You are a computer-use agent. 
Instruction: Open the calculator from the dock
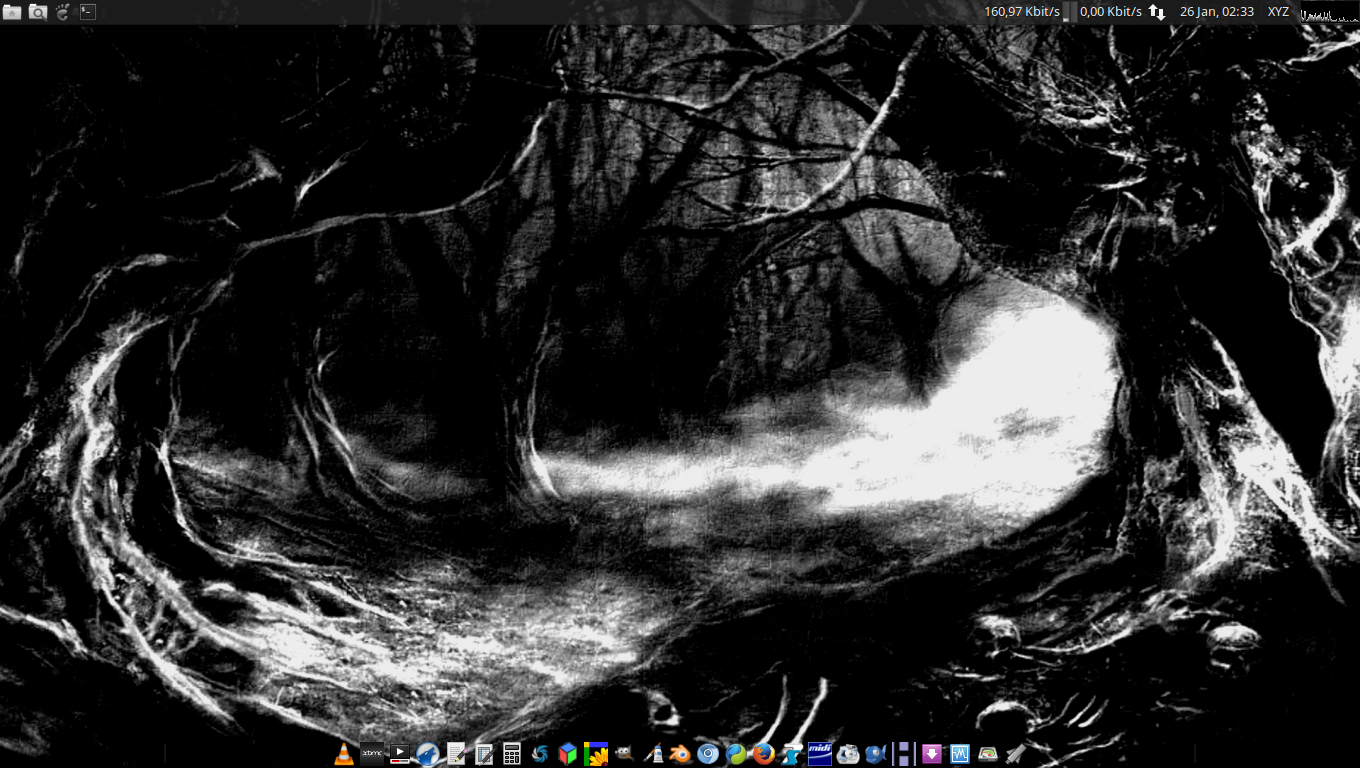coord(512,754)
